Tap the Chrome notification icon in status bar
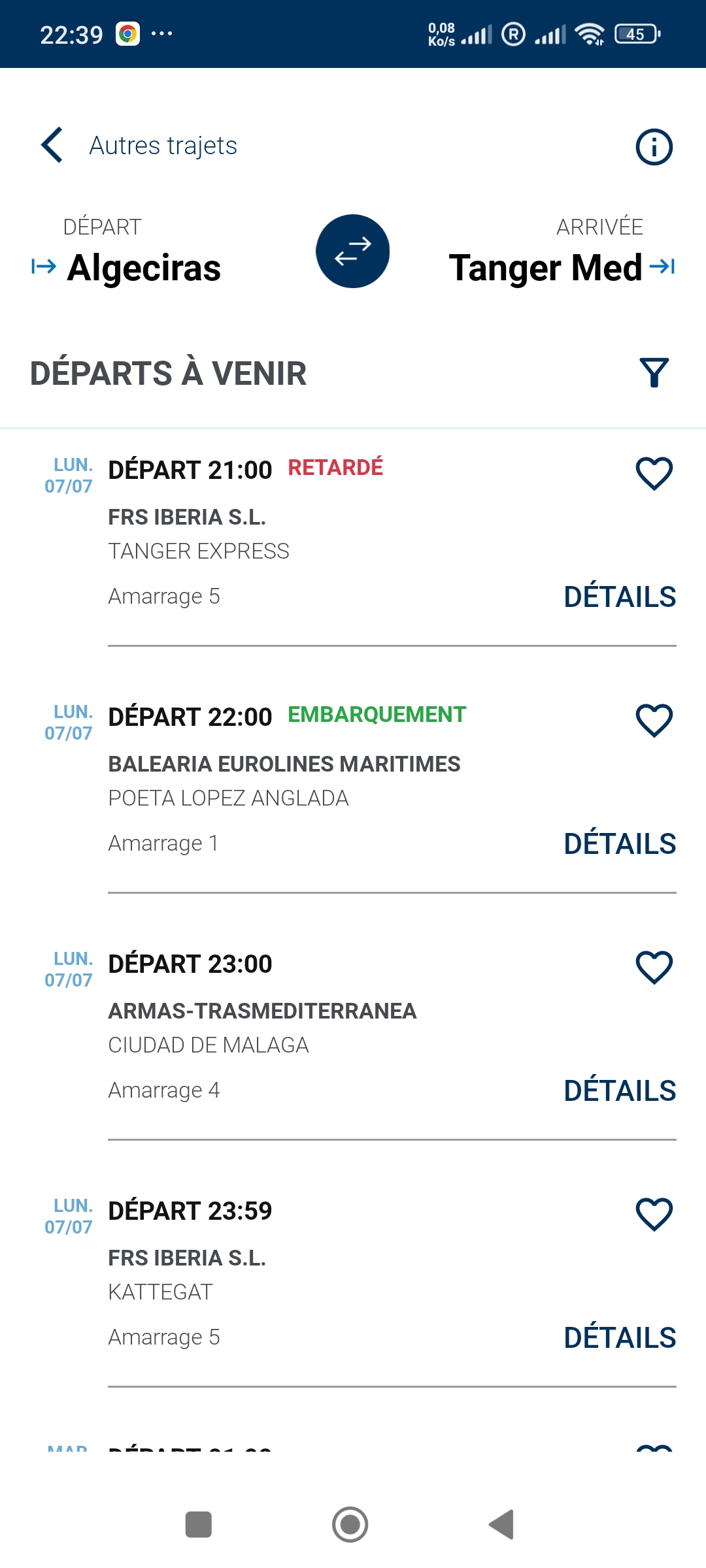 point(128,34)
